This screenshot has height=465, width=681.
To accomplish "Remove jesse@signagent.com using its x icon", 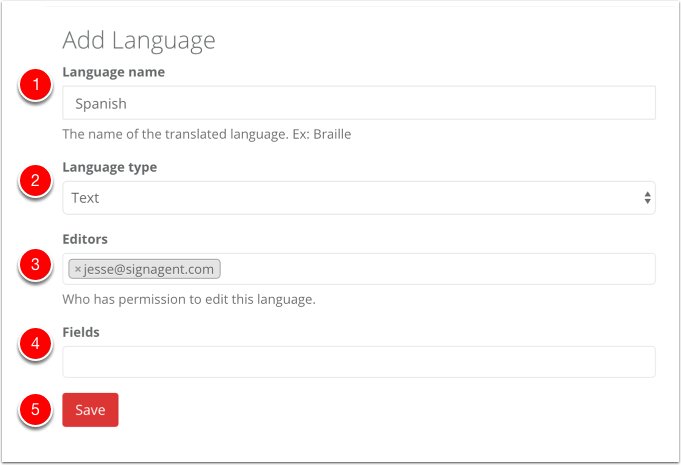I will [78, 269].
